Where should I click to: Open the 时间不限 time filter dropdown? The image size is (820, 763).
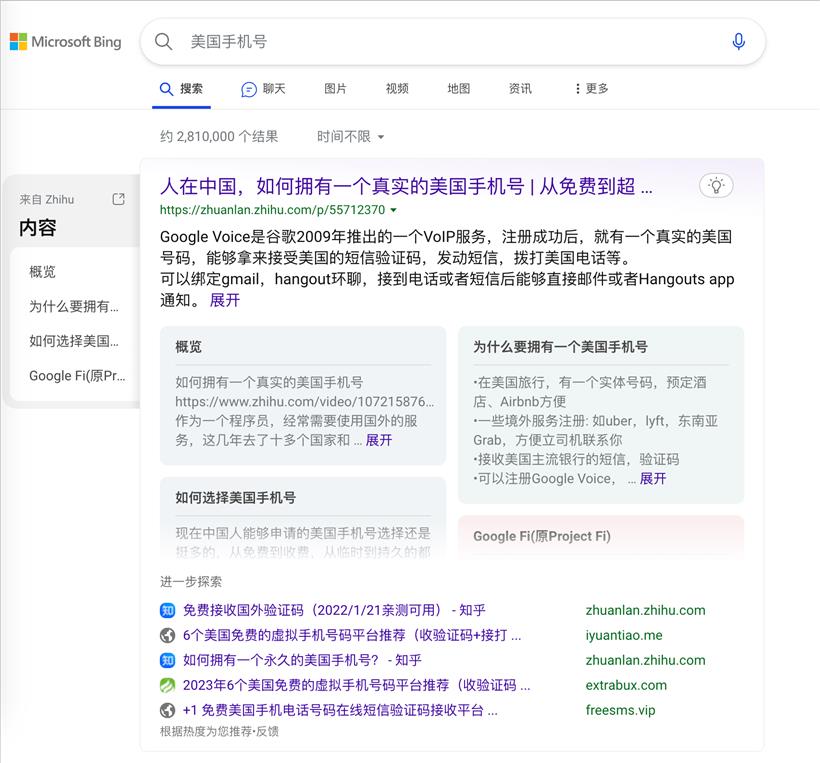click(350, 137)
